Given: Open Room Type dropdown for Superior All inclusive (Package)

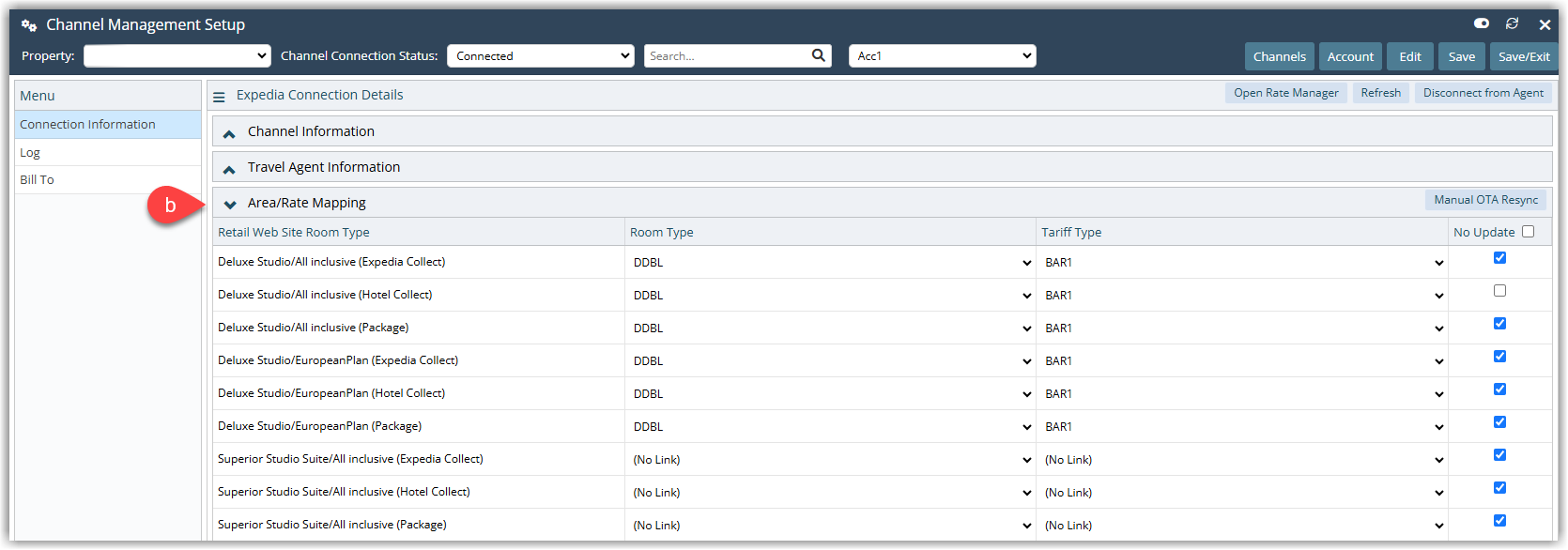Looking at the screenshot, I should (832, 526).
